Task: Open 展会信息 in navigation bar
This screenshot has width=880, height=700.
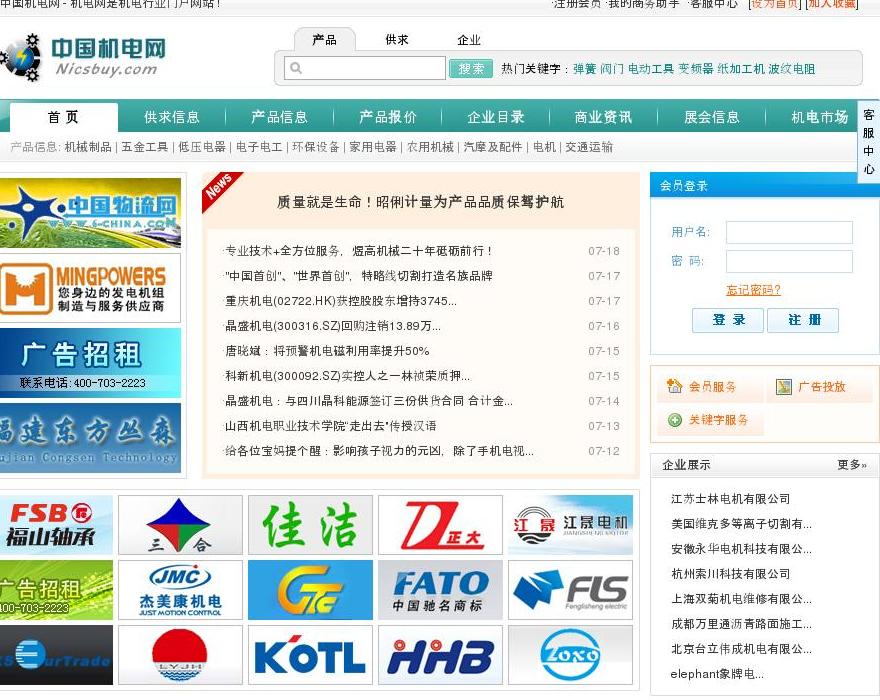Action: pyautogui.click(x=712, y=117)
